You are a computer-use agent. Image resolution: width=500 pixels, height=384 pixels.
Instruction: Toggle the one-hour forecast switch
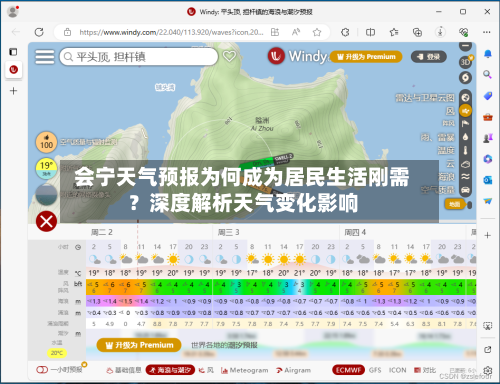click(x=42, y=370)
